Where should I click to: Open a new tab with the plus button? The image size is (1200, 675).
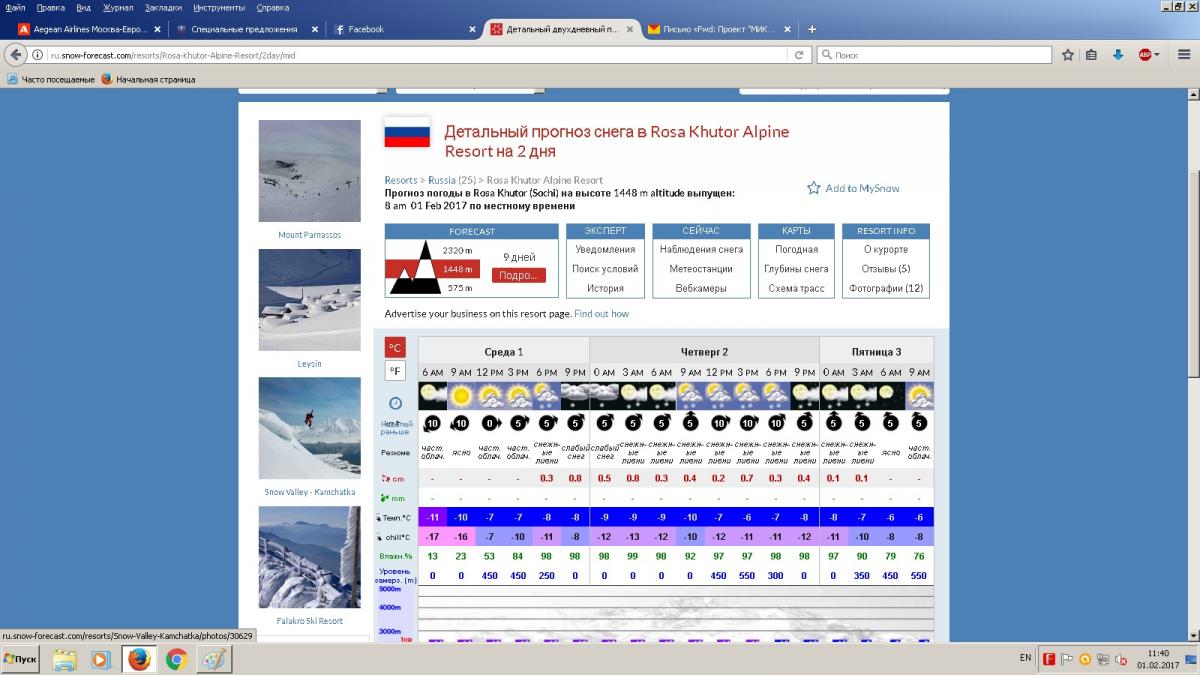click(812, 29)
